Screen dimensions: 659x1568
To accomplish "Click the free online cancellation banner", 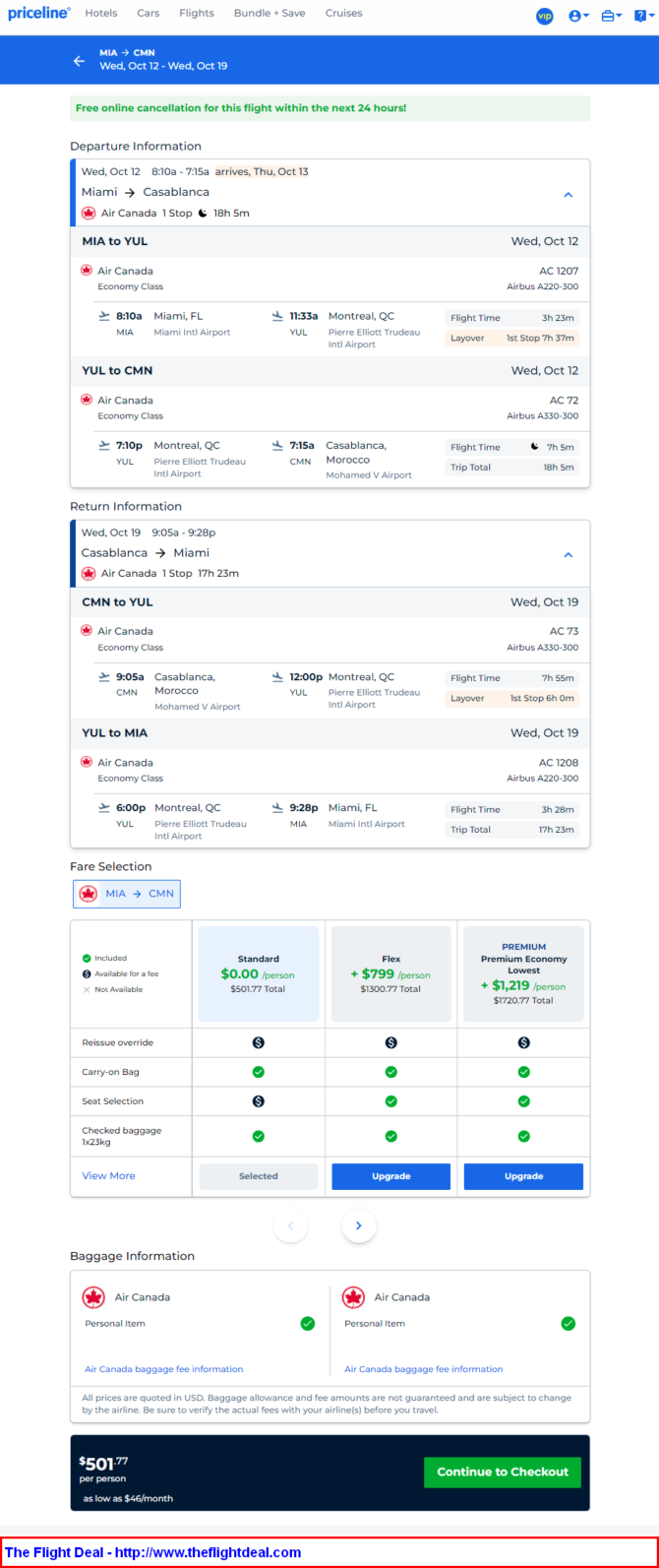I will tap(329, 108).
